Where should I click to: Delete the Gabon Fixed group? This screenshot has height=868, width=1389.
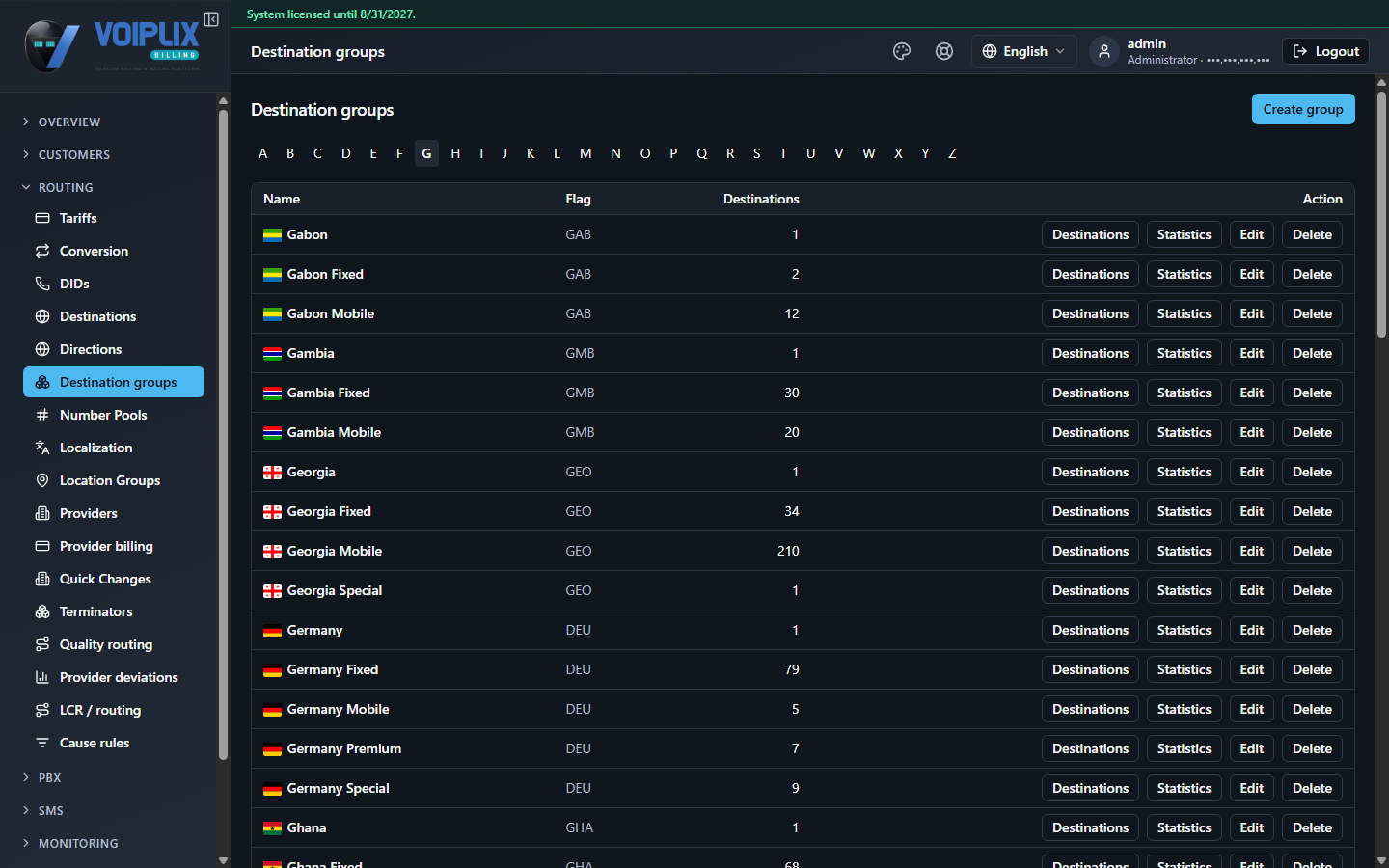point(1312,274)
